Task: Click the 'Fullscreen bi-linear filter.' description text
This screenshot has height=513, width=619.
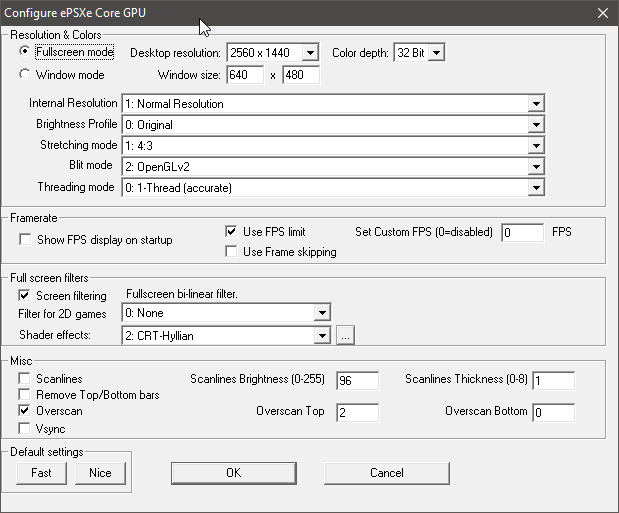Action: point(182,294)
